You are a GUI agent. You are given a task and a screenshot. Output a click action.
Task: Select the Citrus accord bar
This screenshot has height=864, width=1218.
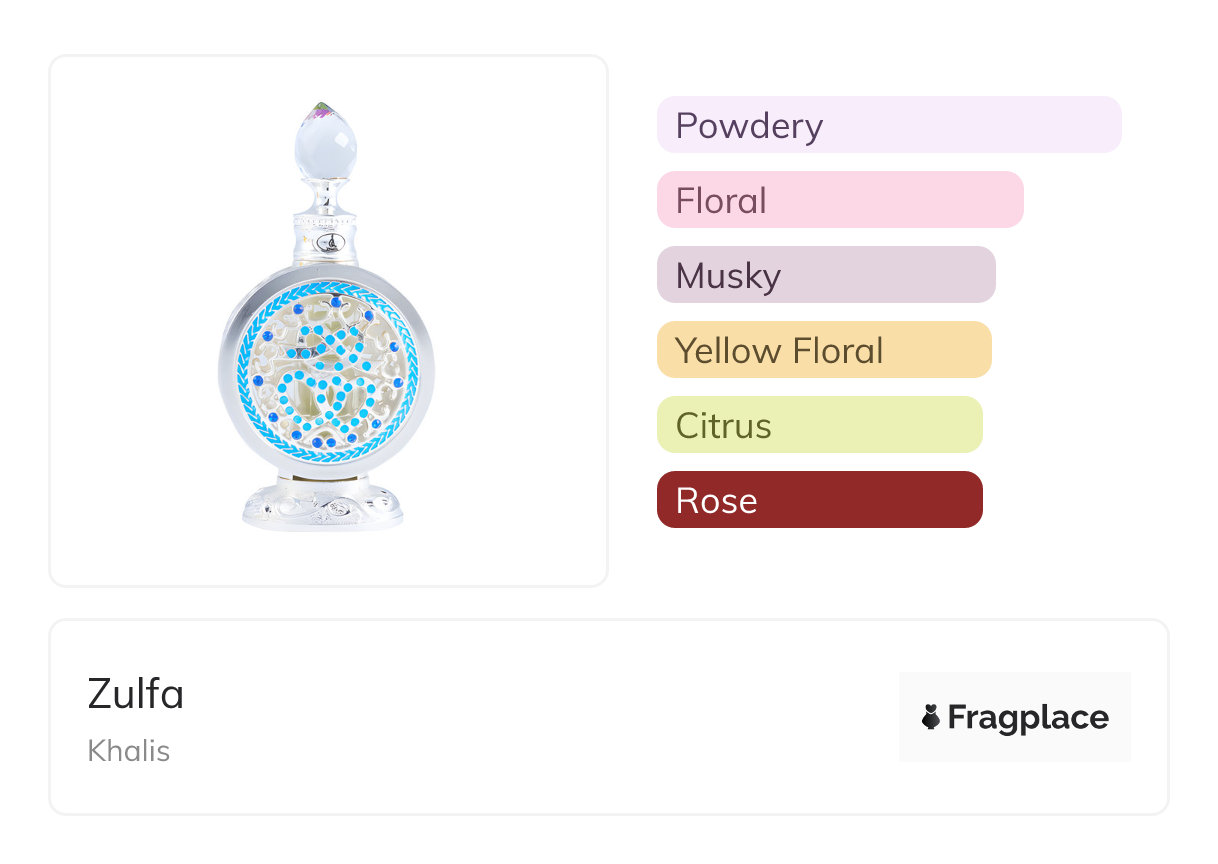click(819, 425)
